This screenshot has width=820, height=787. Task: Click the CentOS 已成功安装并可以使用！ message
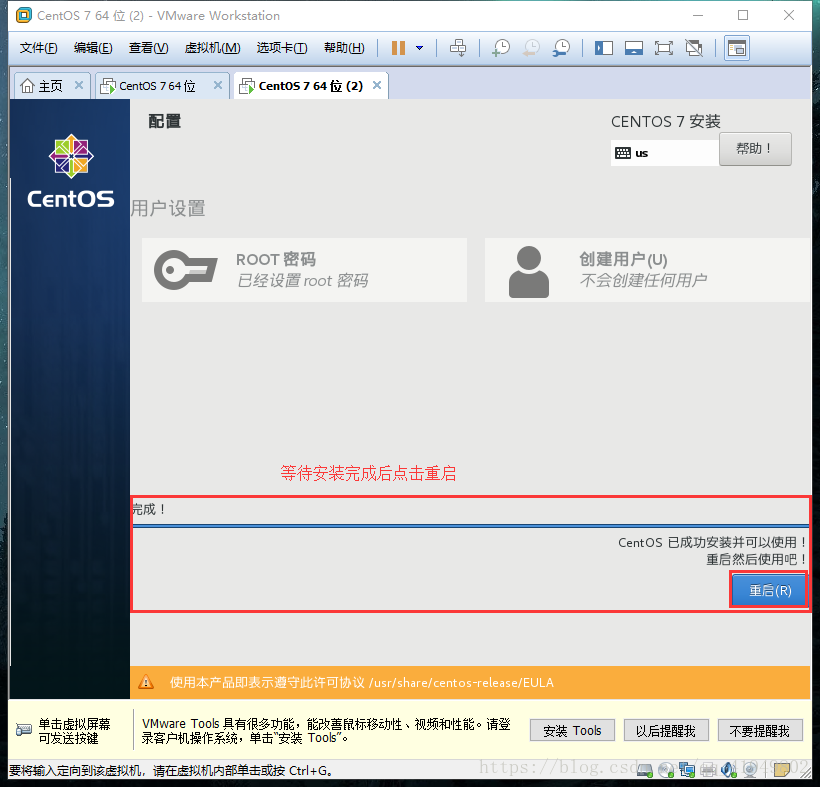pos(712,542)
